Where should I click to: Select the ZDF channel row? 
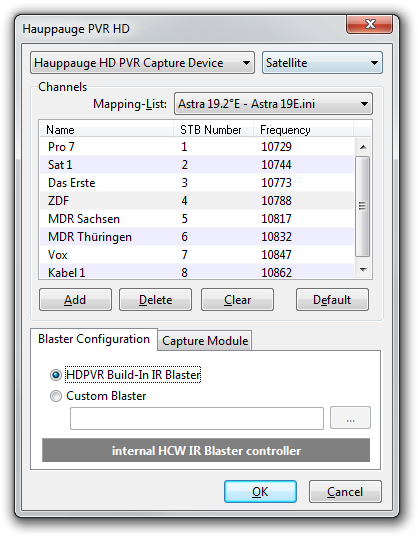click(197, 201)
